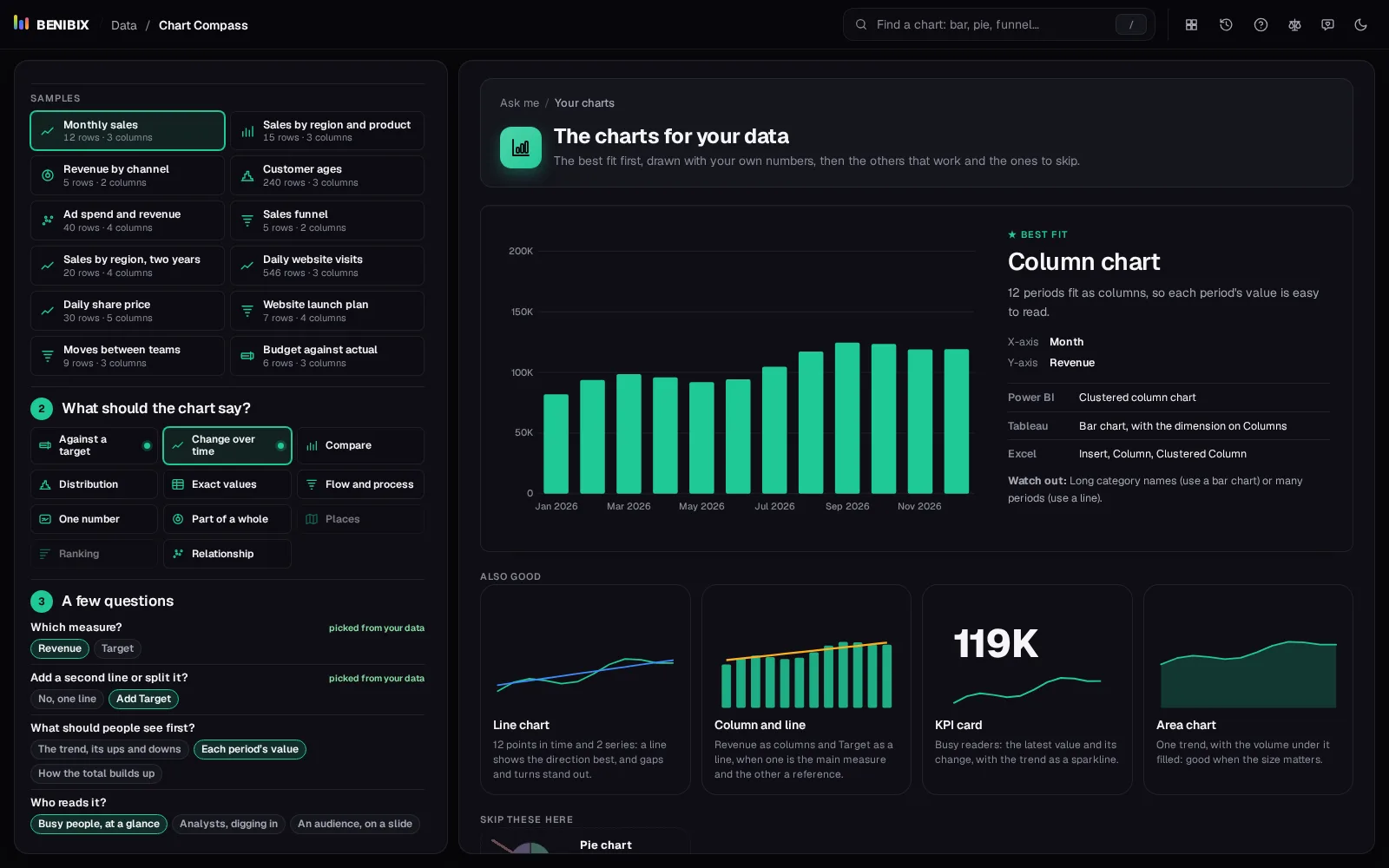Click the grid apps icon in header
This screenshot has width=1389, height=868.
(1191, 25)
